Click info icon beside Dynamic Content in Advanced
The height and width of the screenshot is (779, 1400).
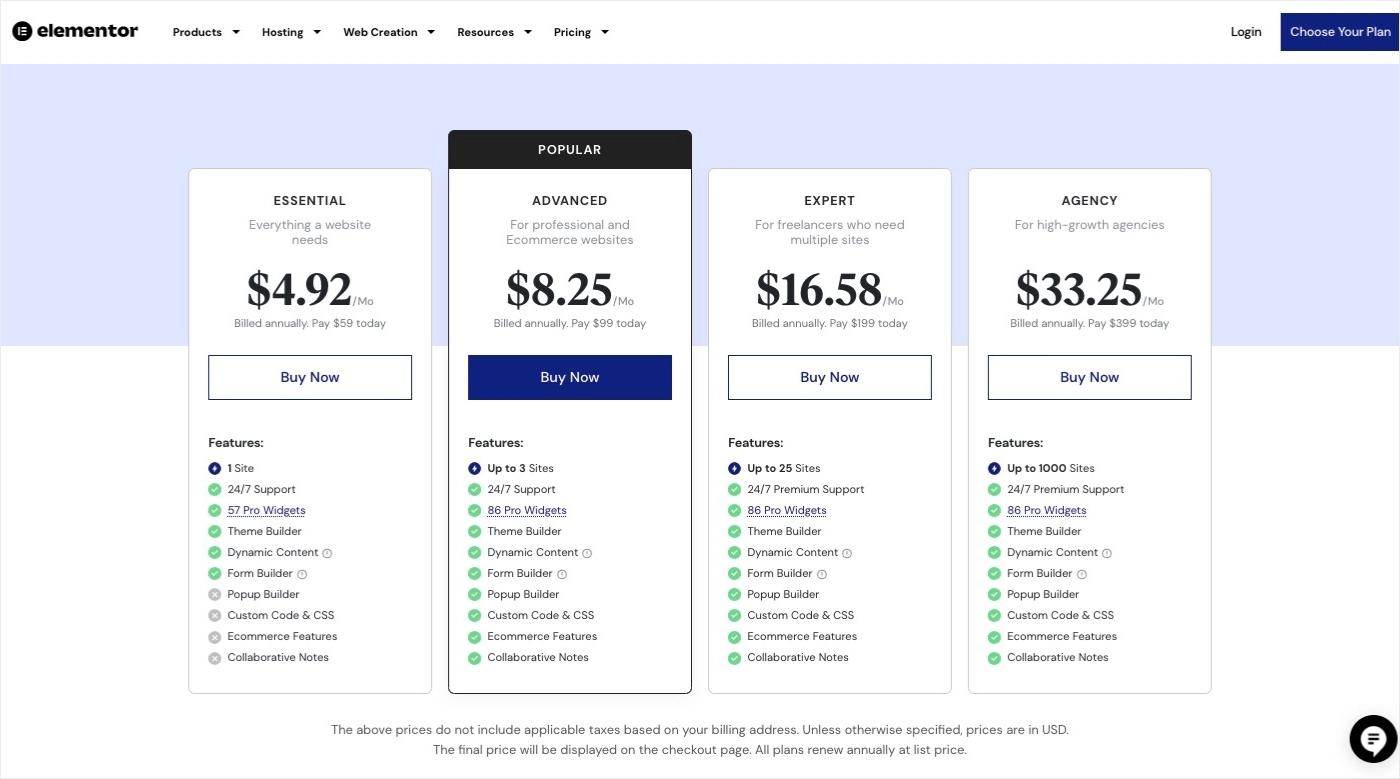coord(587,553)
